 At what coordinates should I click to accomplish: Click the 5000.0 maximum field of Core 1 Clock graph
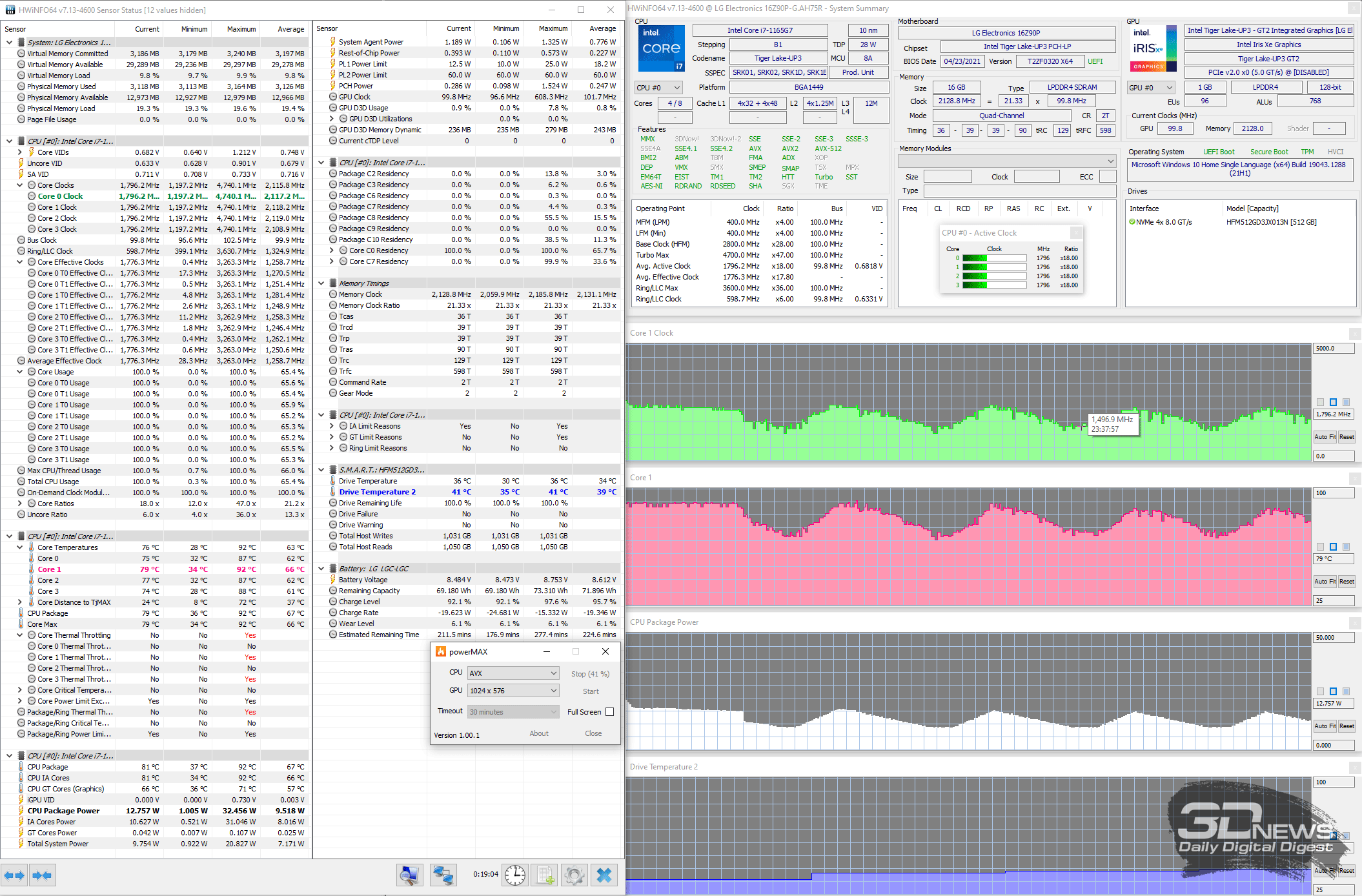point(1334,349)
